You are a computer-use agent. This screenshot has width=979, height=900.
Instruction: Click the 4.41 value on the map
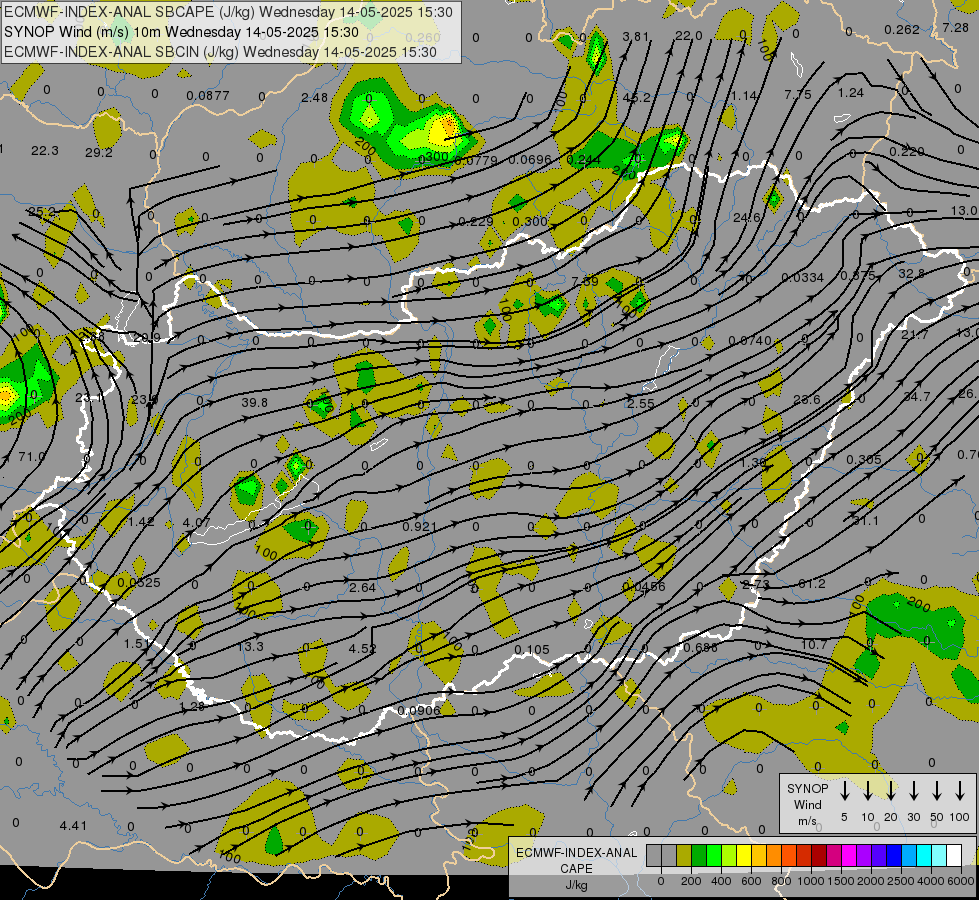point(73,826)
